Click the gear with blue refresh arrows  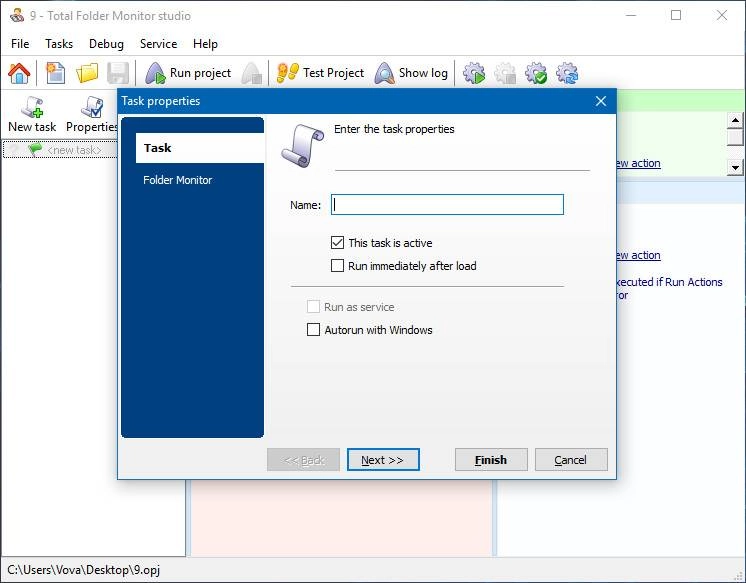click(567, 73)
